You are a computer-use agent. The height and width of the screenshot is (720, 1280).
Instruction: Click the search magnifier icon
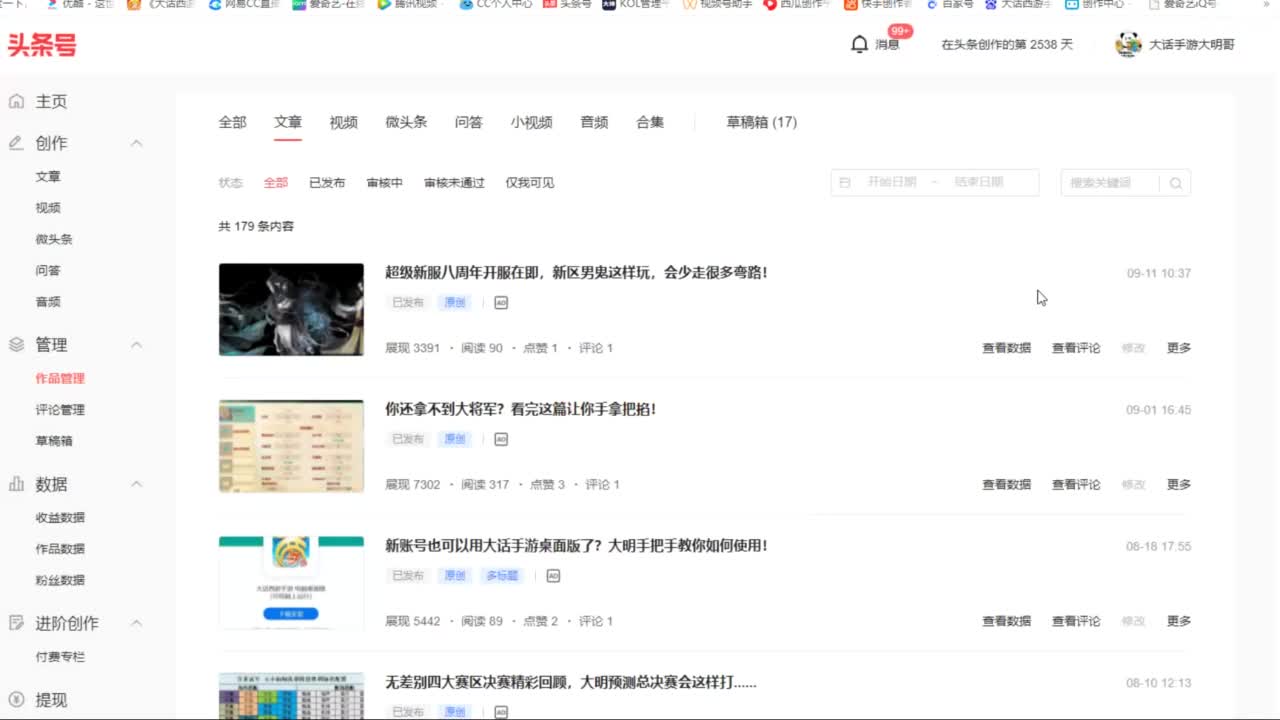click(x=1175, y=183)
